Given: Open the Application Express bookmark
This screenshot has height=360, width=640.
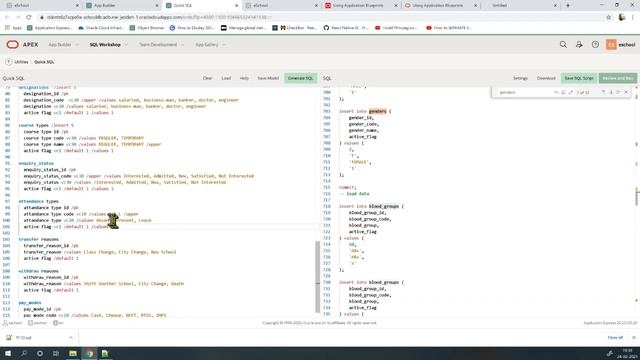Looking at the screenshot, I should click(x=49, y=28).
